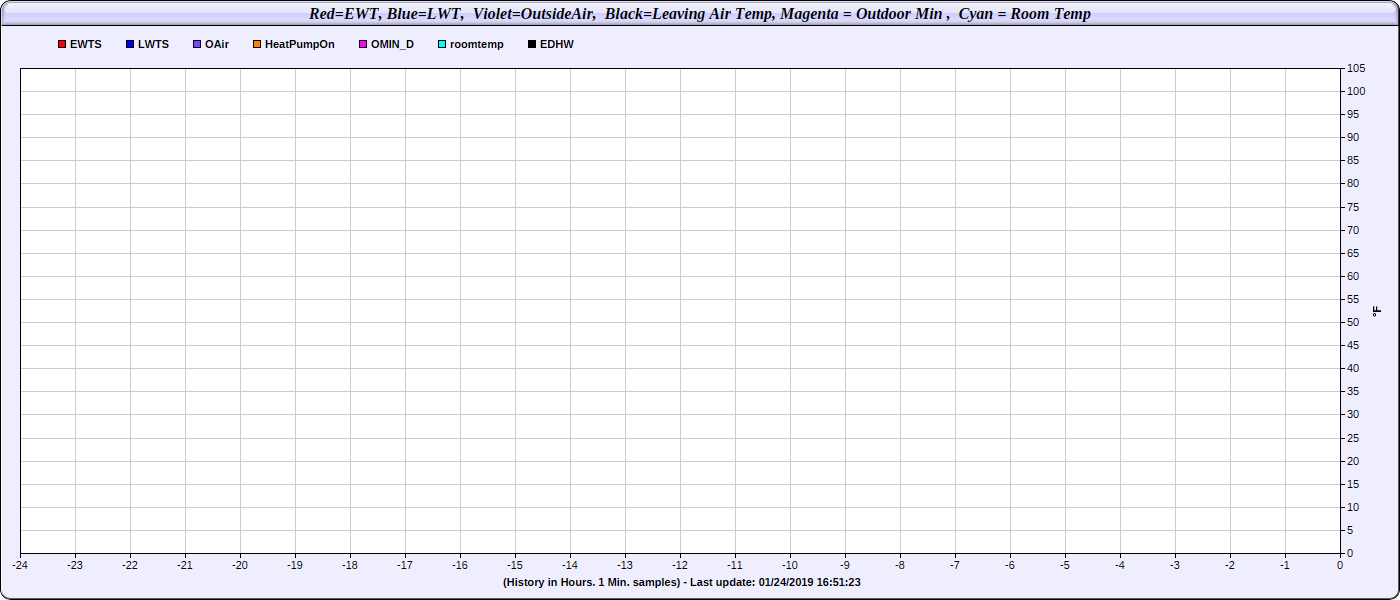Click the Last update timestamp caption
Viewport: 1400px width, 600px height.
[x=682, y=582]
